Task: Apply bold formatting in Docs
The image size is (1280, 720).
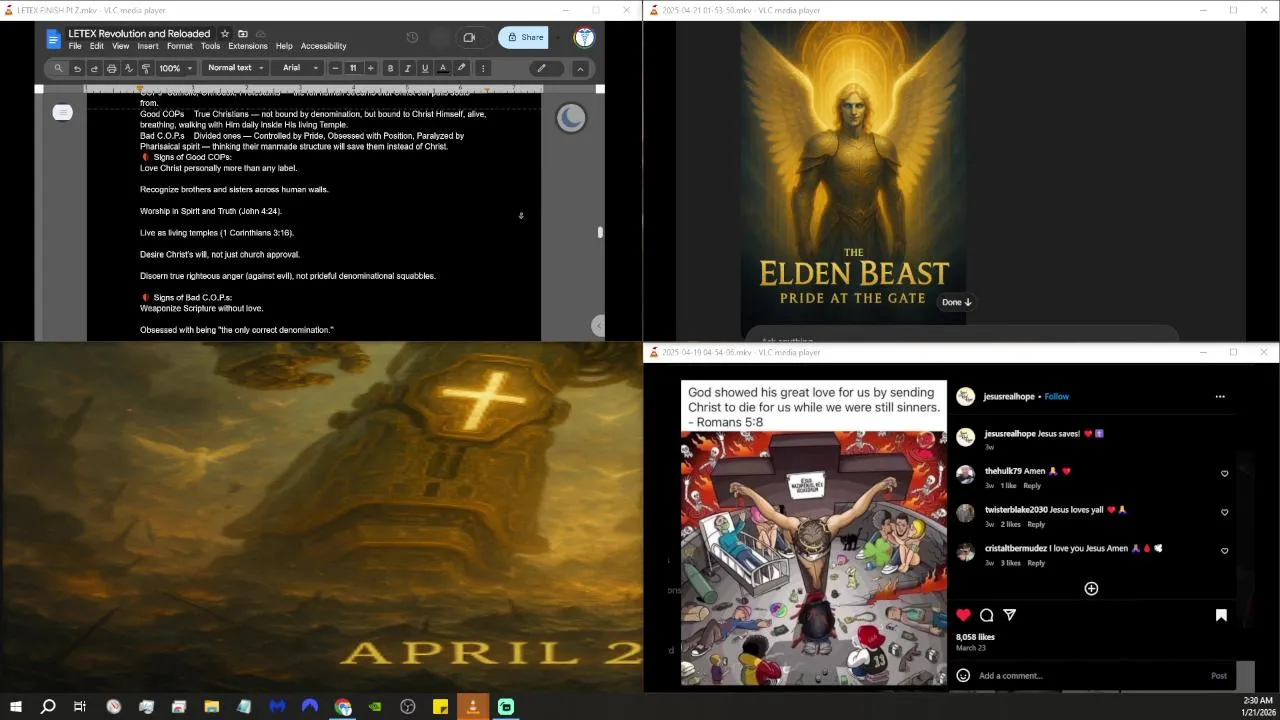Action: tap(390, 68)
